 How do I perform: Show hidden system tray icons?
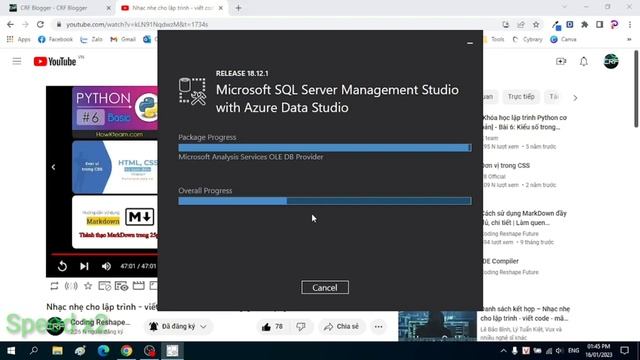tap(503, 351)
